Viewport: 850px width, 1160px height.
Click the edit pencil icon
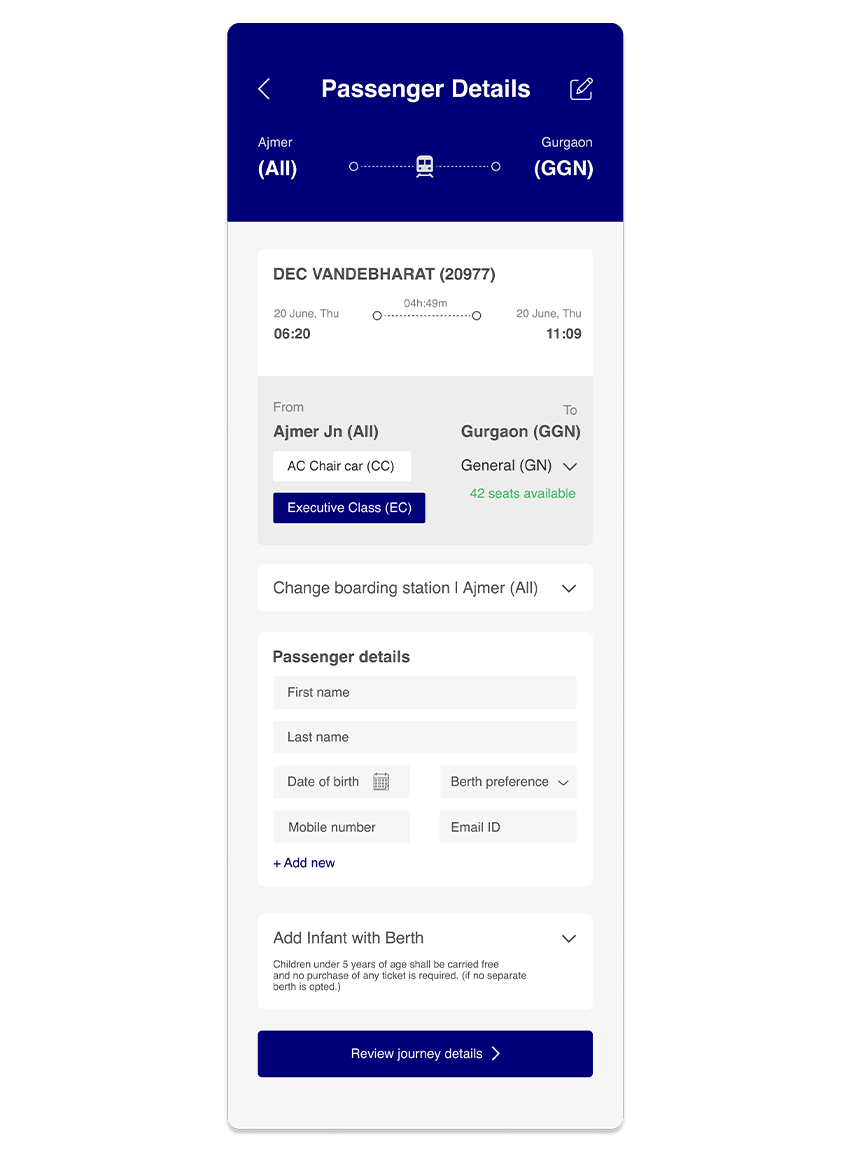(581, 89)
